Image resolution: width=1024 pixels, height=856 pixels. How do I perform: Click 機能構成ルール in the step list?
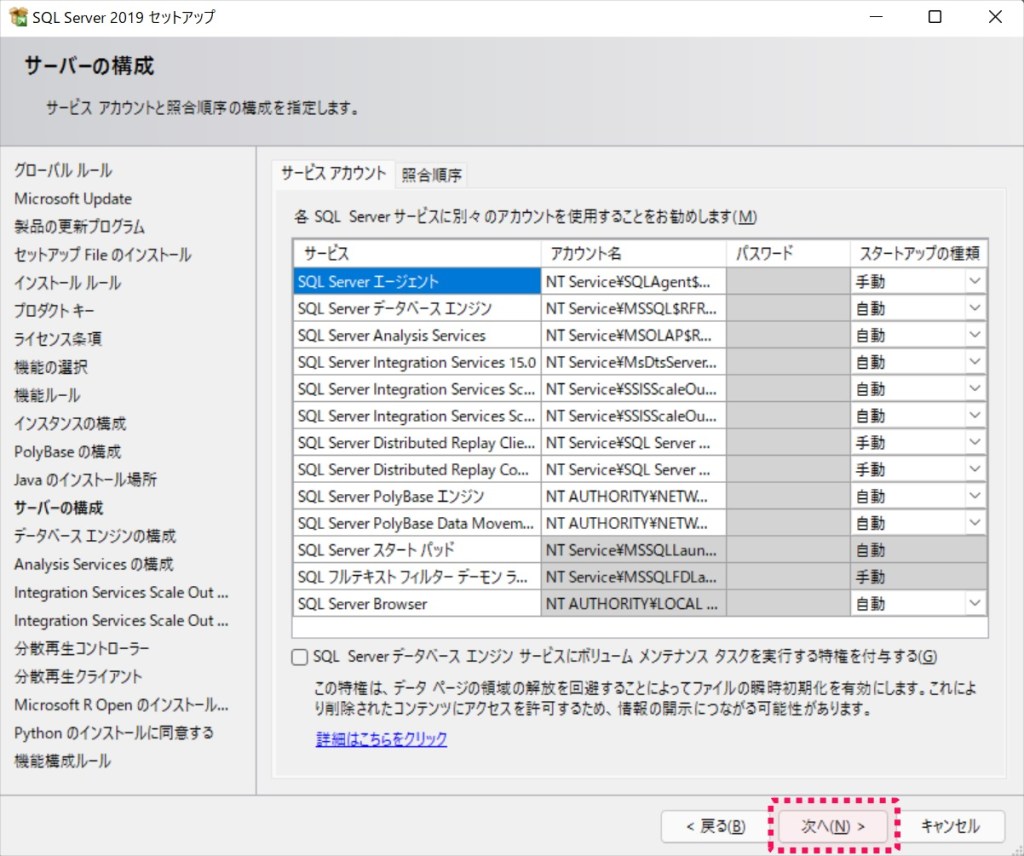pos(63,761)
